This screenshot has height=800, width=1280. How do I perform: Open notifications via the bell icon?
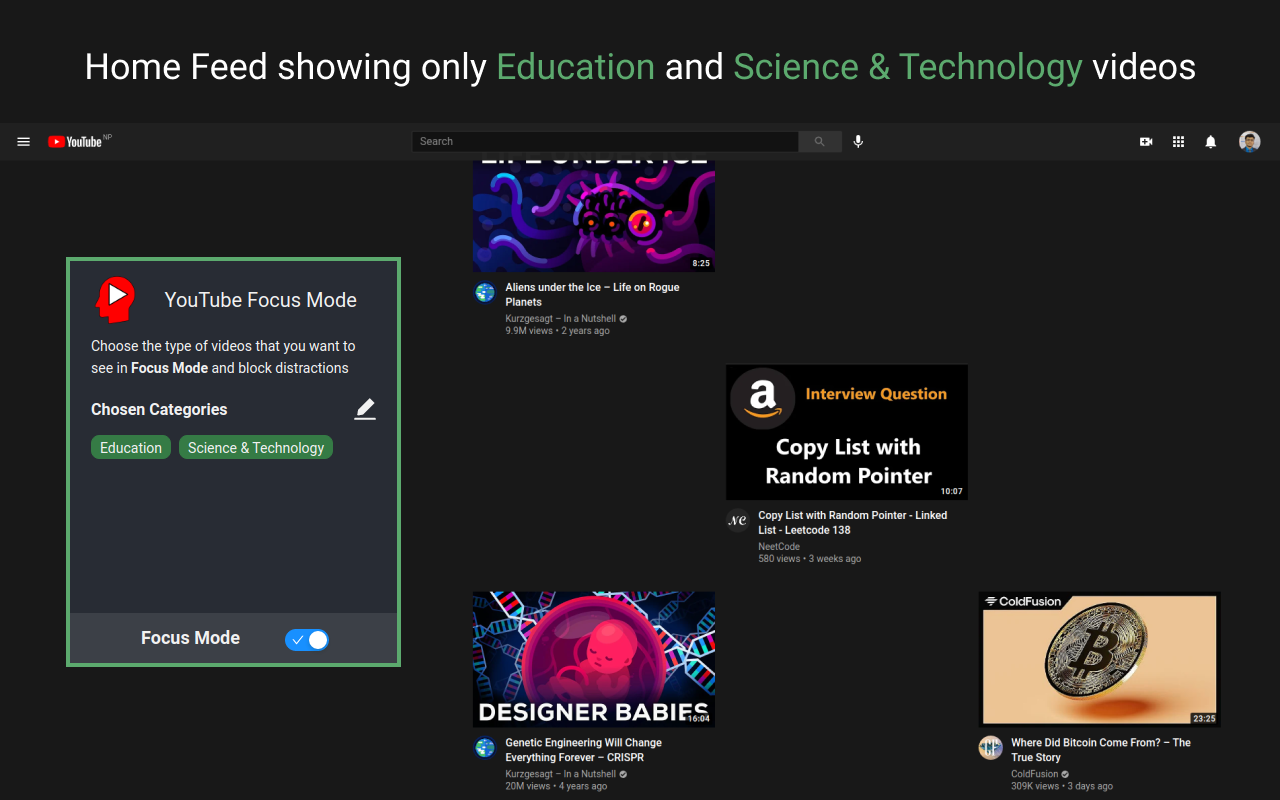click(x=1210, y=141)
